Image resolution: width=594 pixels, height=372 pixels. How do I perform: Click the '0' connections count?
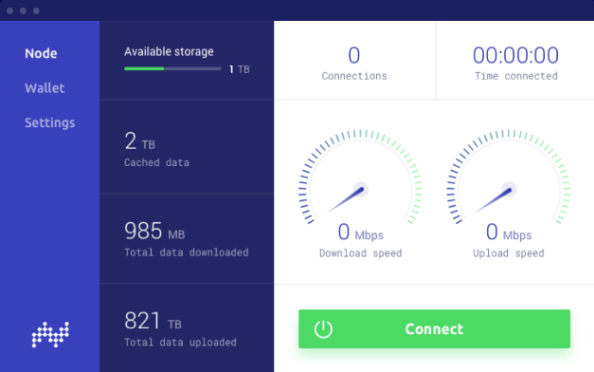354,55
